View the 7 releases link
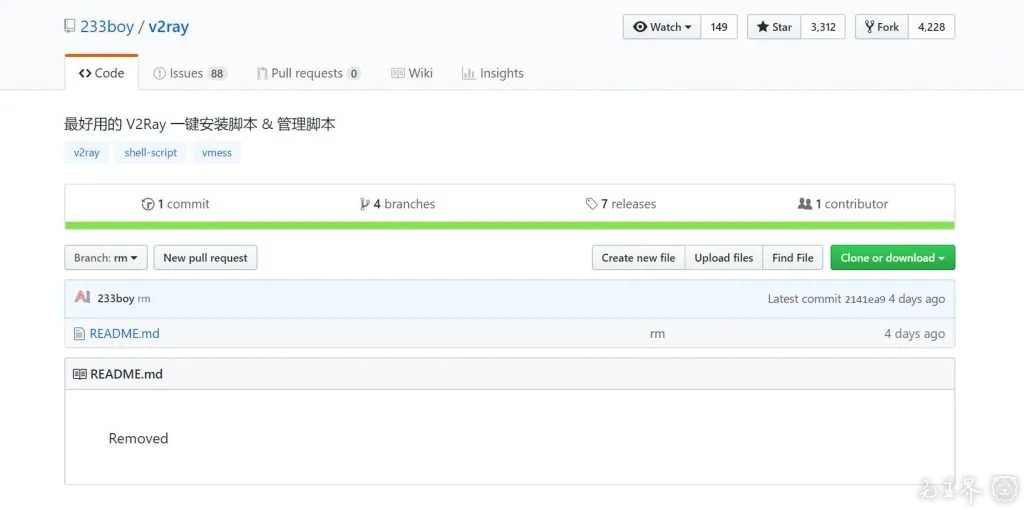The image size is (1024, 510). [x=621, y=204]
